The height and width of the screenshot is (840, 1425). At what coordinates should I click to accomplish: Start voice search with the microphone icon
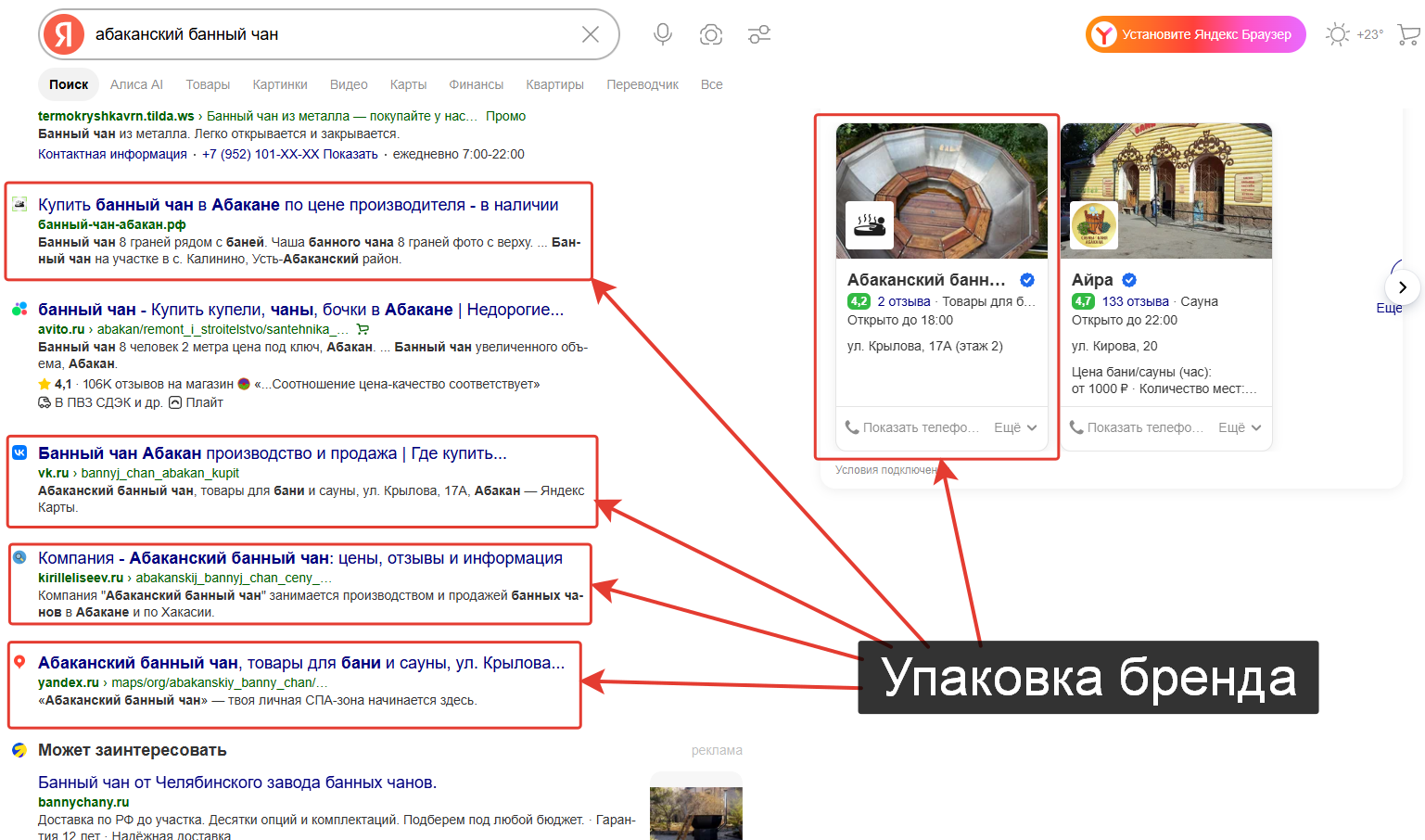click(x=662, y=34)
